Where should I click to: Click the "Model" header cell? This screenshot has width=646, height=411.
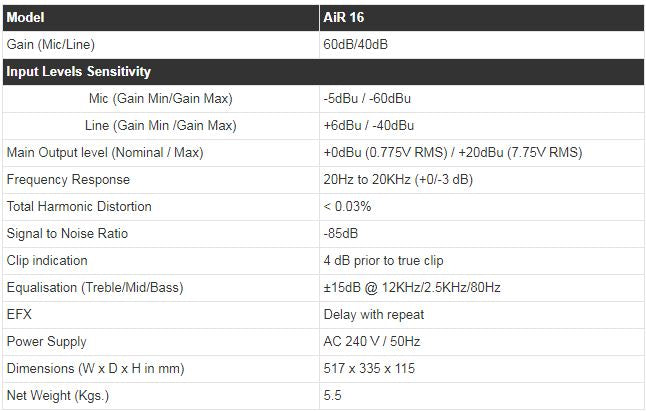[28, 18]
